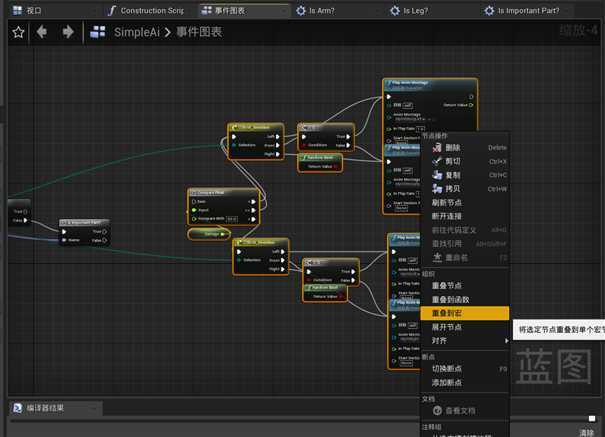Click the copy icon beside 复制
The height and width of the screenshot is (437, 605).
[x=437, y=175]
